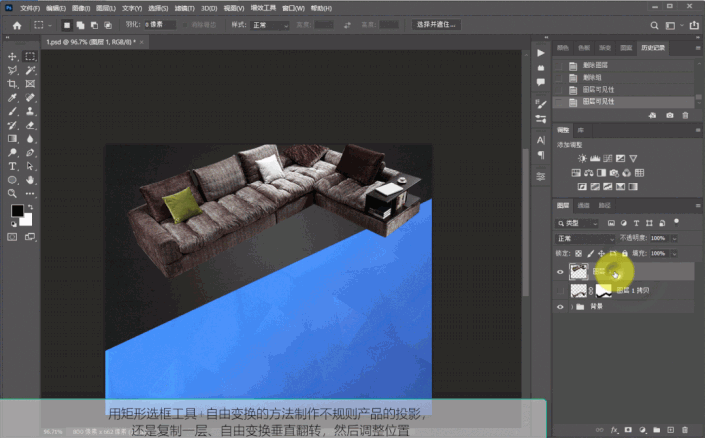Screen dimensions: 705x438
Task: Add Photo Filter adjustment (camera icon)
Action: pyautogui.click(x=614, y=173)
